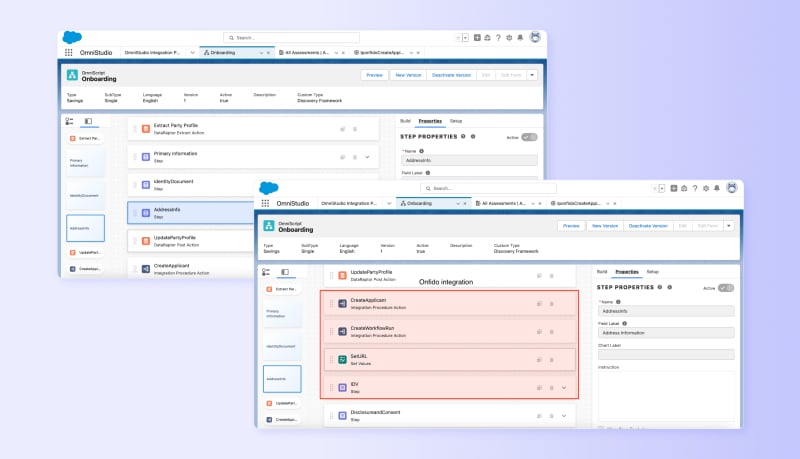The image size is (800, 459).
Task: Switch to the Build tab in front window
Action: [x=602, y=272]
